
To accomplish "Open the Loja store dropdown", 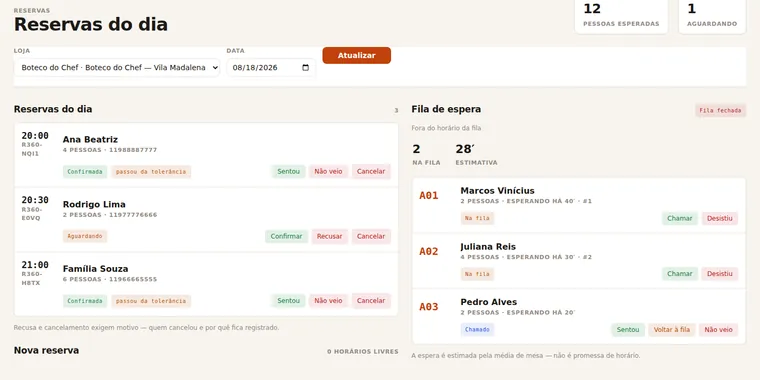I will 117,68.
